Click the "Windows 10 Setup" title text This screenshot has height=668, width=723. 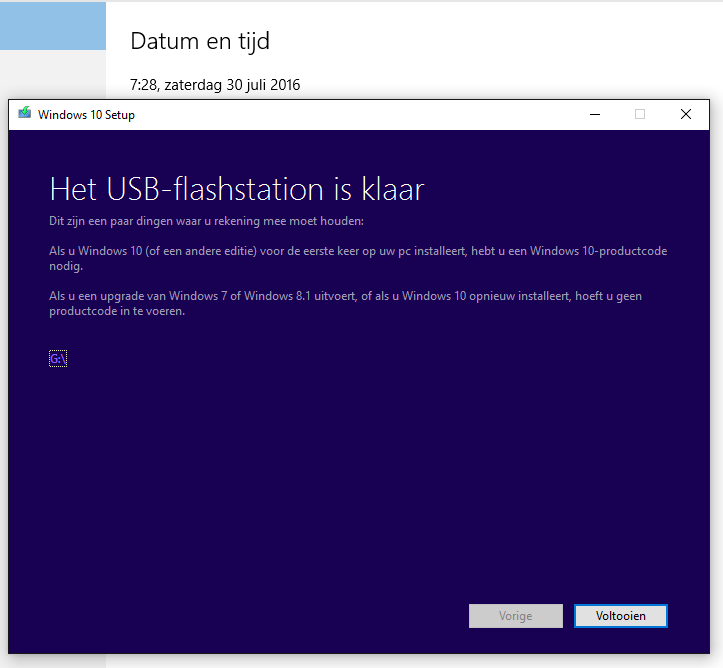(x=86, y=115)
